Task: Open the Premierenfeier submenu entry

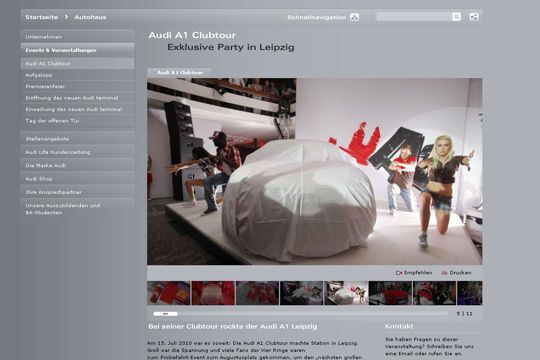Action: (77, 86)
